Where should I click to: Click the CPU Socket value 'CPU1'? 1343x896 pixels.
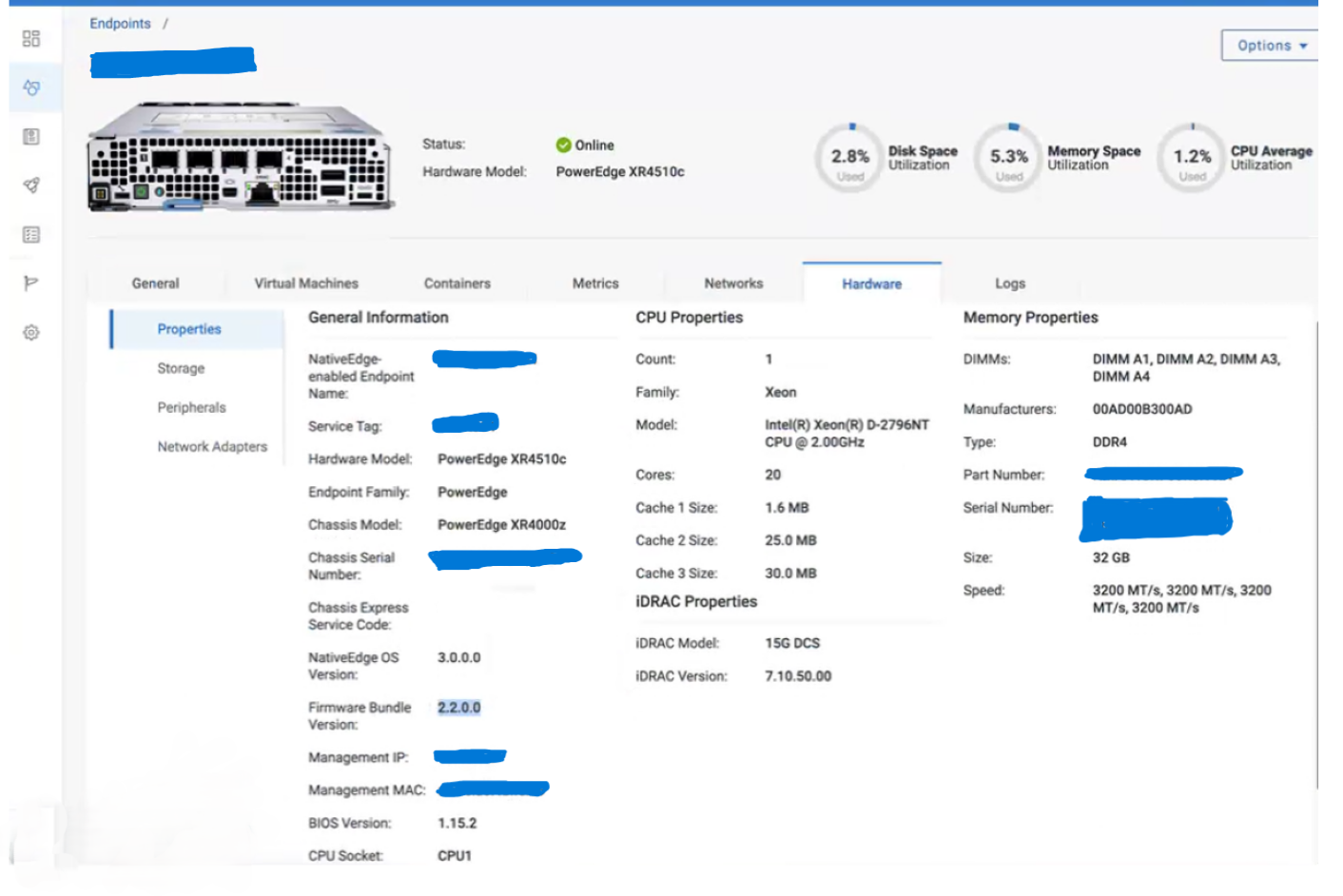[455, 856]
